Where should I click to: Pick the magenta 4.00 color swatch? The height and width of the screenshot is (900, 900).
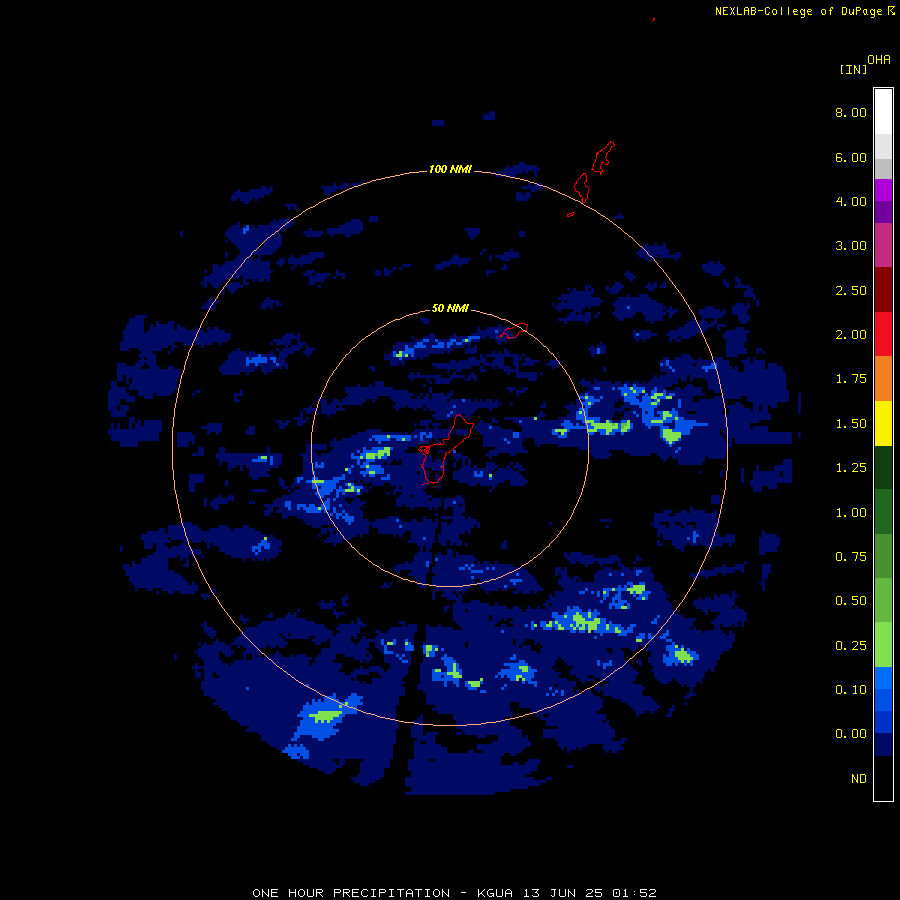[x=883, y=190]
